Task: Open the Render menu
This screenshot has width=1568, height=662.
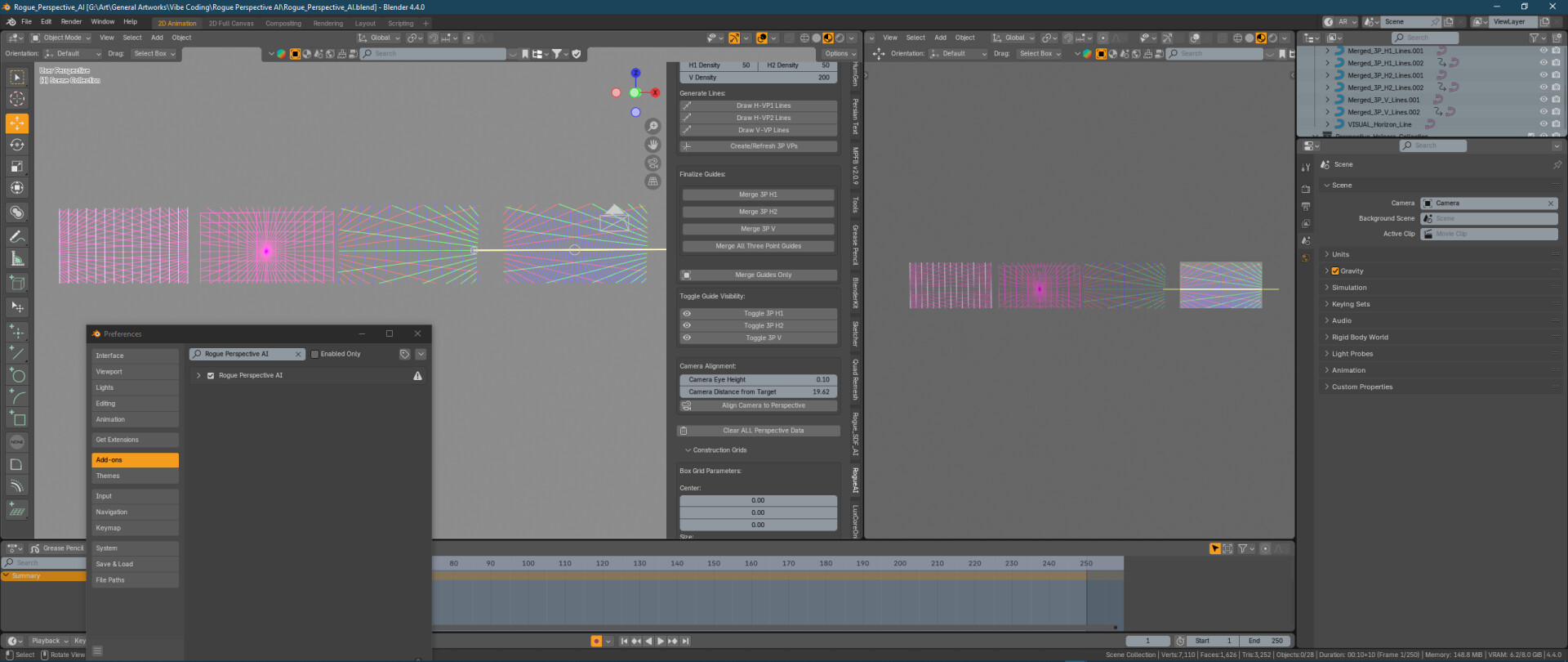Action: tap(71, 21)
